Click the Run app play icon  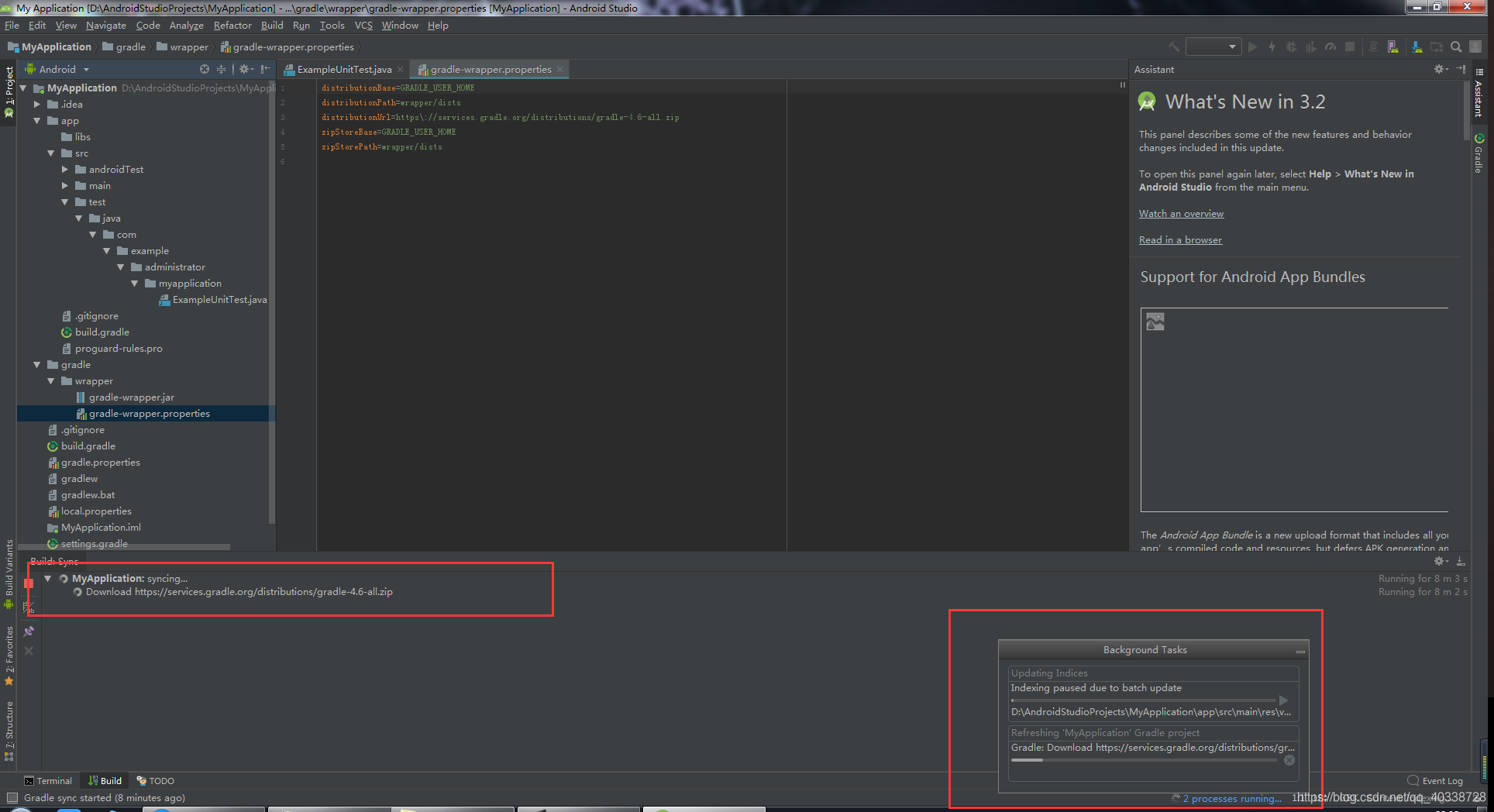pyautogui.click(x=1252, y=47)
